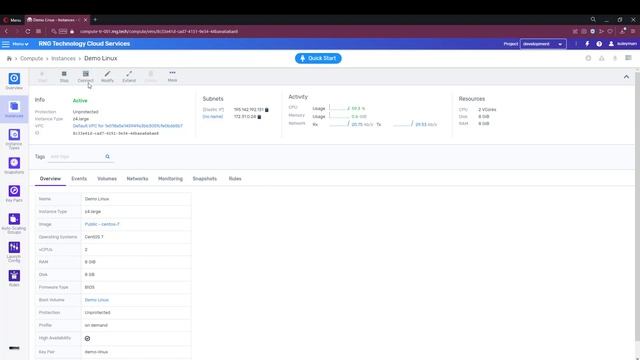Go back in the browser
The width and height of the screenshot is (640, 360).
(6, 31)
